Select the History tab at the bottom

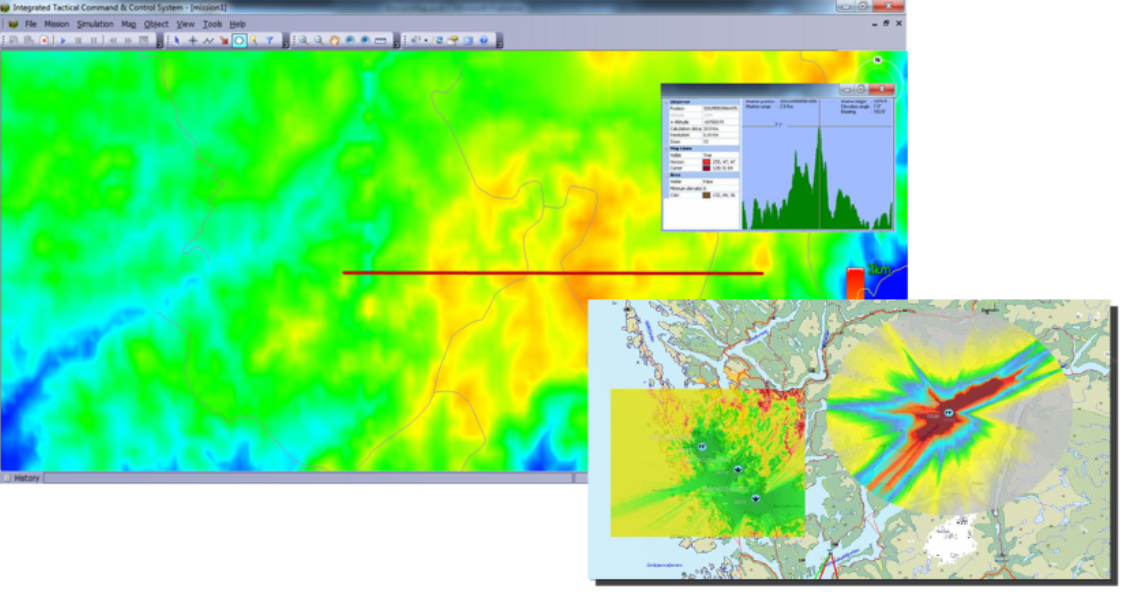(x=28, y=478)
